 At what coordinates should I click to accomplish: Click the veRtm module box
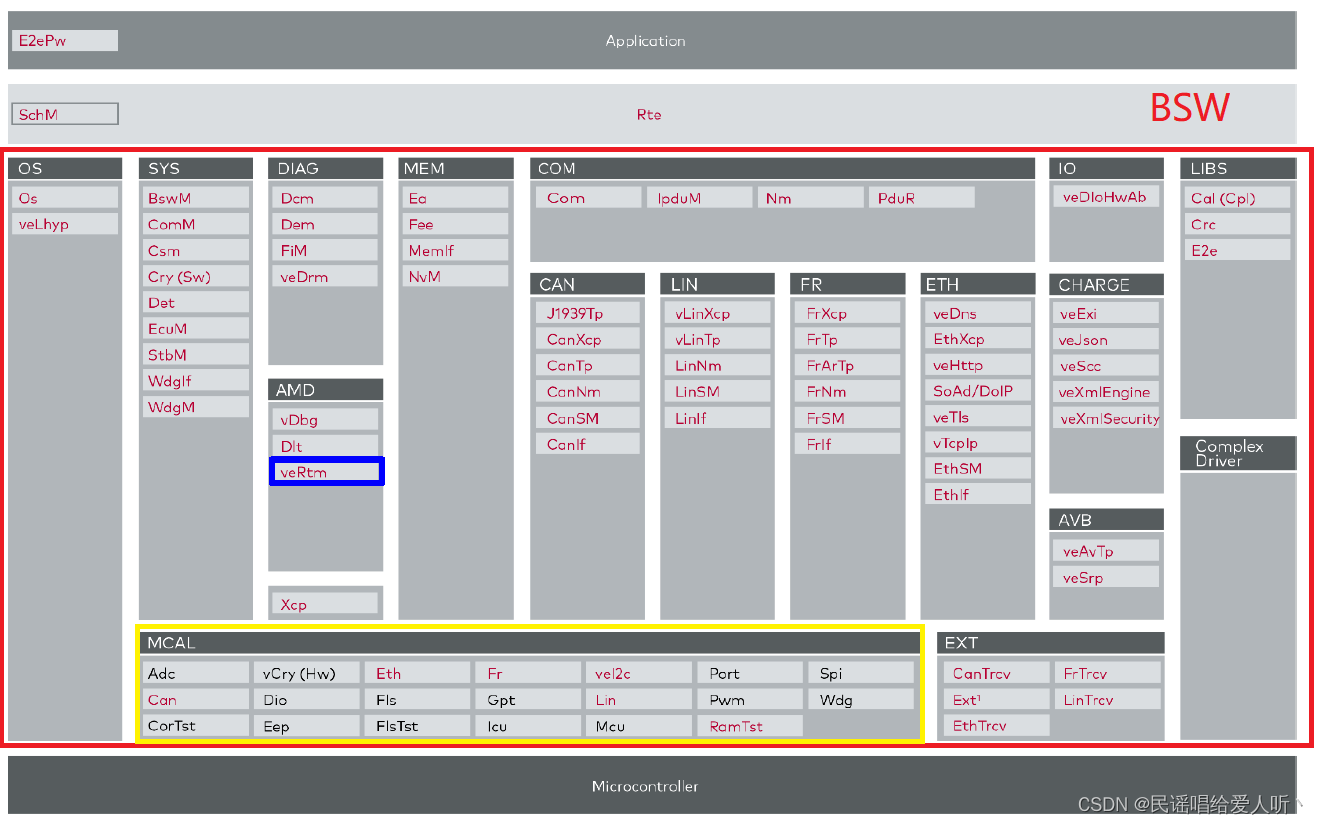point(326,472)
